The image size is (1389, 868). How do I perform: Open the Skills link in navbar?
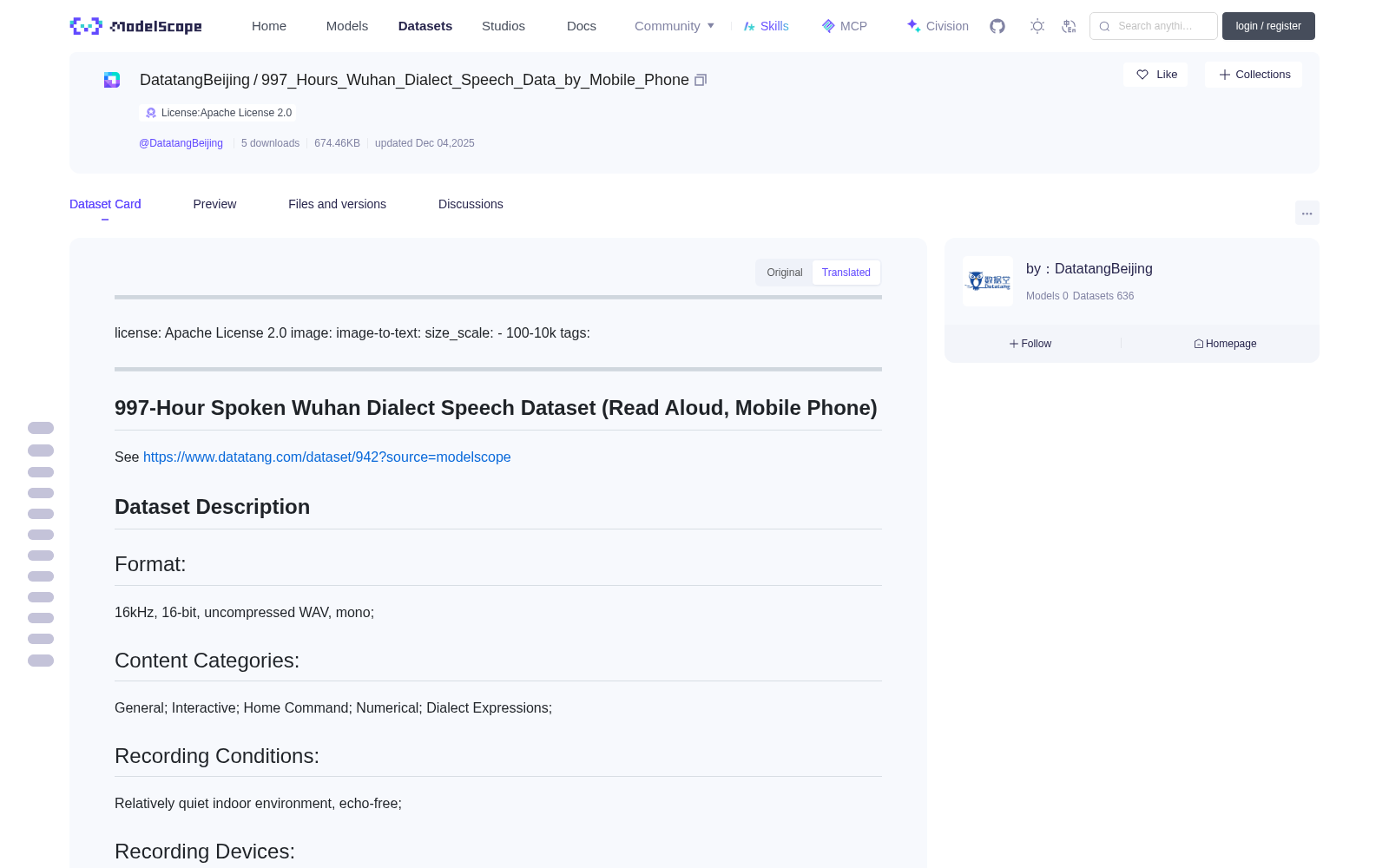[x=767, y=26]
